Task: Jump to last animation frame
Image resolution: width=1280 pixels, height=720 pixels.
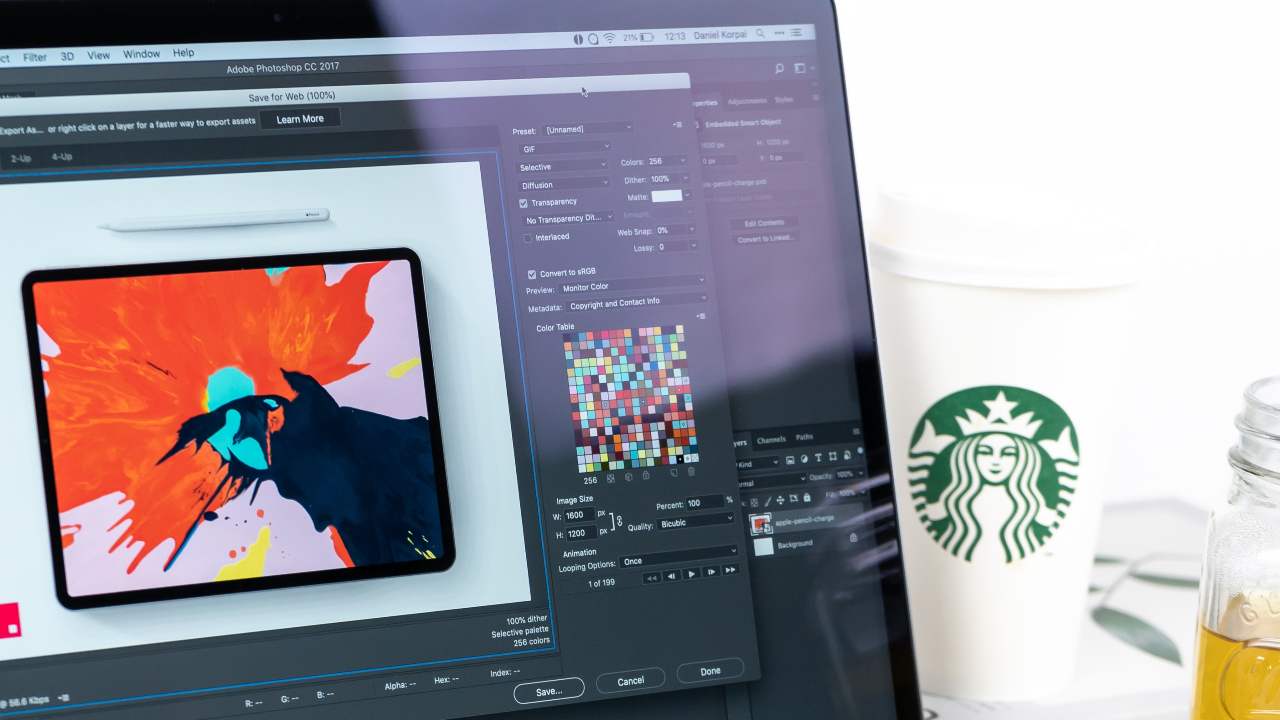Action: coord(730,570)
